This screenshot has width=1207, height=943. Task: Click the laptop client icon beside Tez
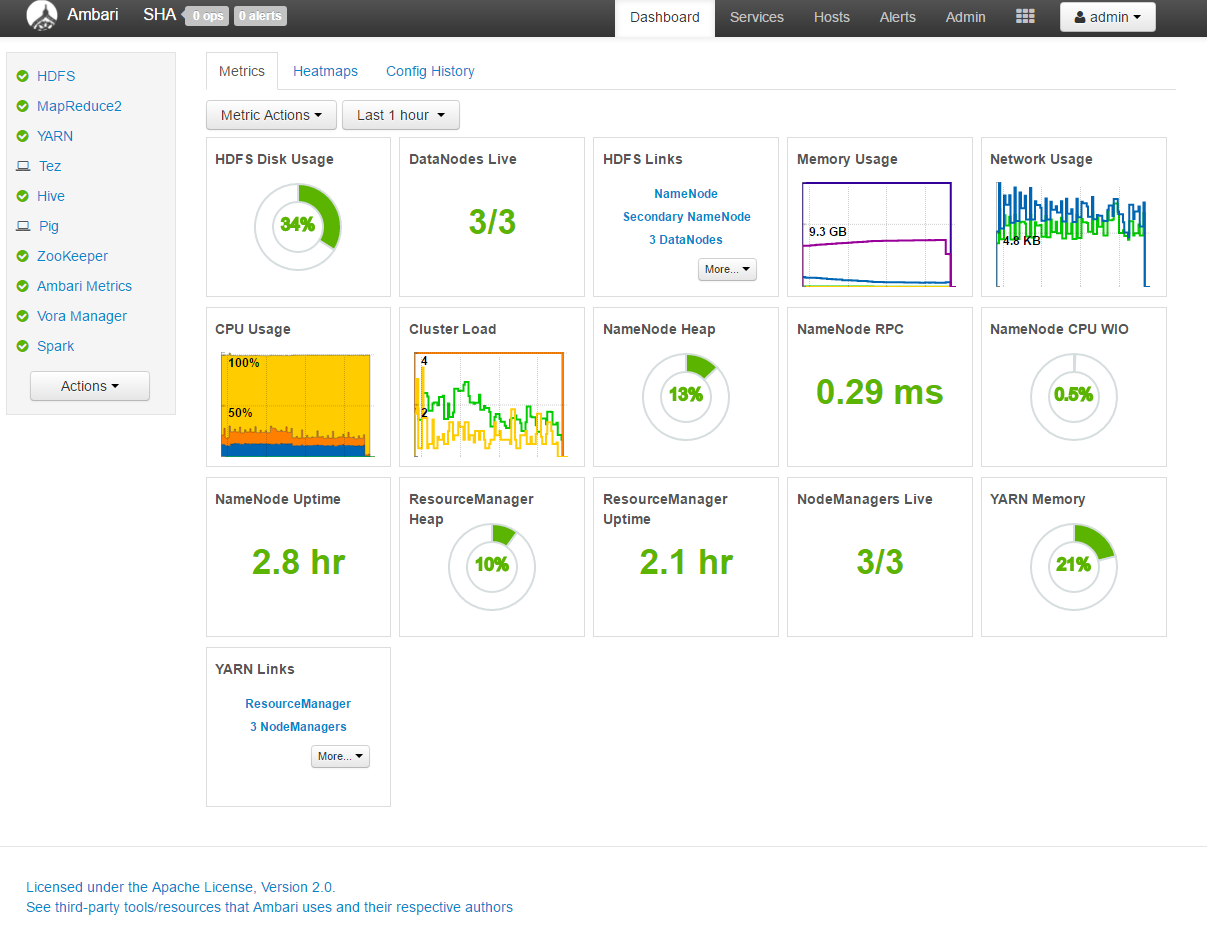pyautogui.click(x=23, y=166)
